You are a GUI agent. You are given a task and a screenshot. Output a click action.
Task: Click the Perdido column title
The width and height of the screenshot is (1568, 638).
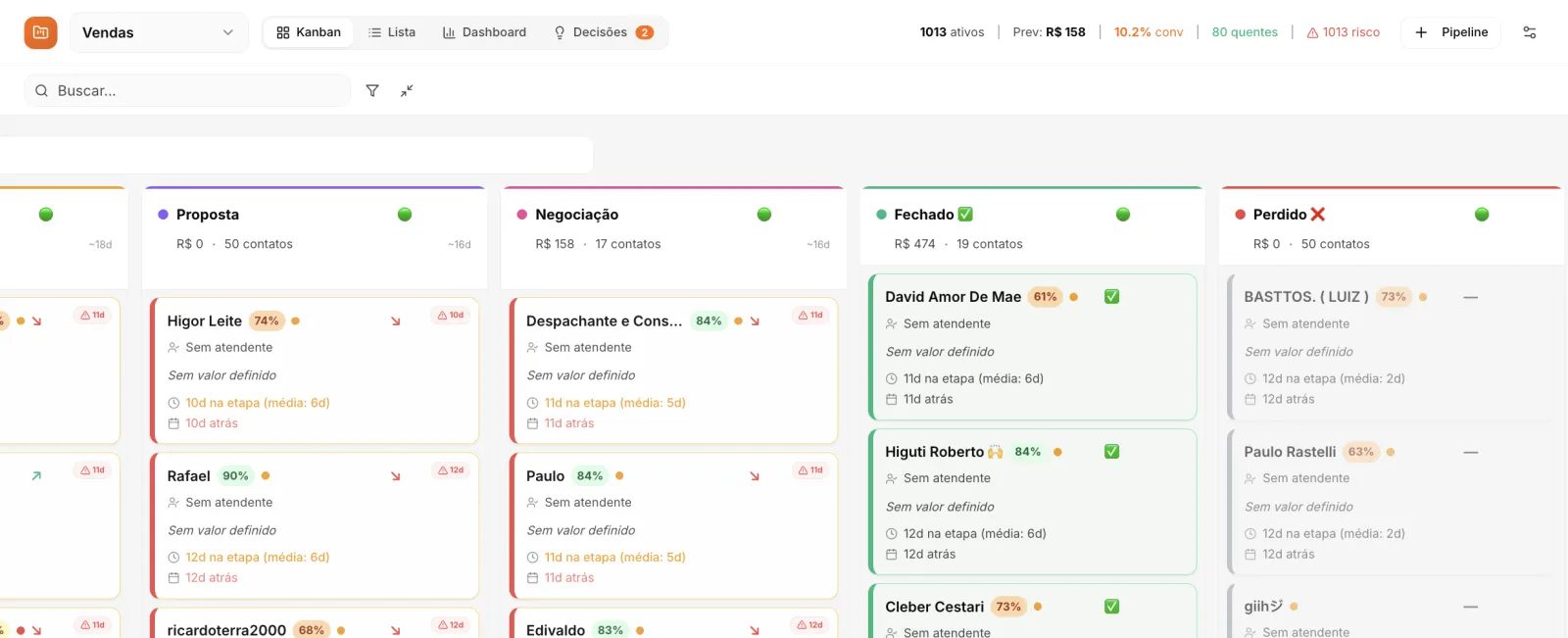pyautogui.click(x=1289, y=215)
